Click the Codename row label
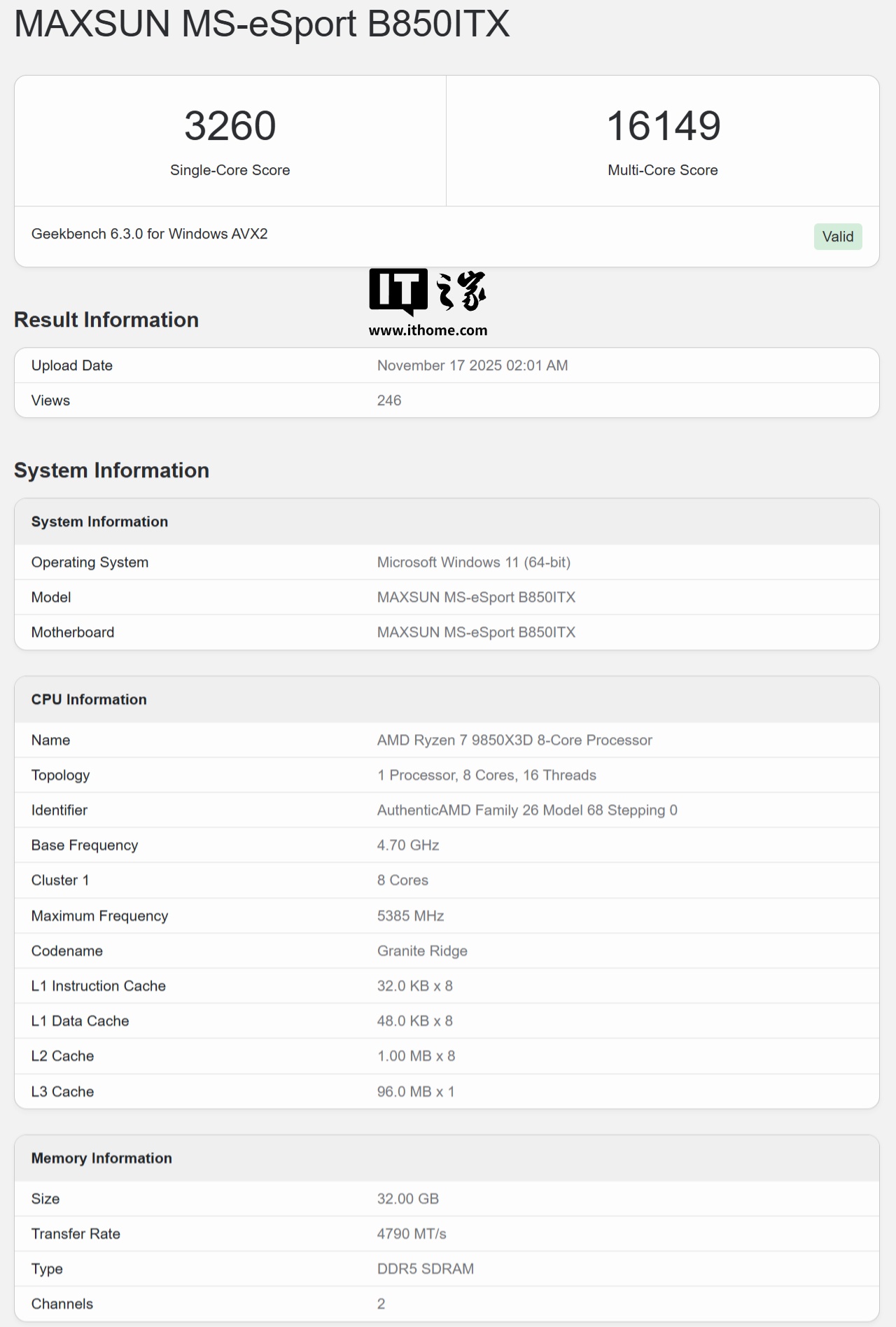This screenshot has height=1327, width=896. 67,950
